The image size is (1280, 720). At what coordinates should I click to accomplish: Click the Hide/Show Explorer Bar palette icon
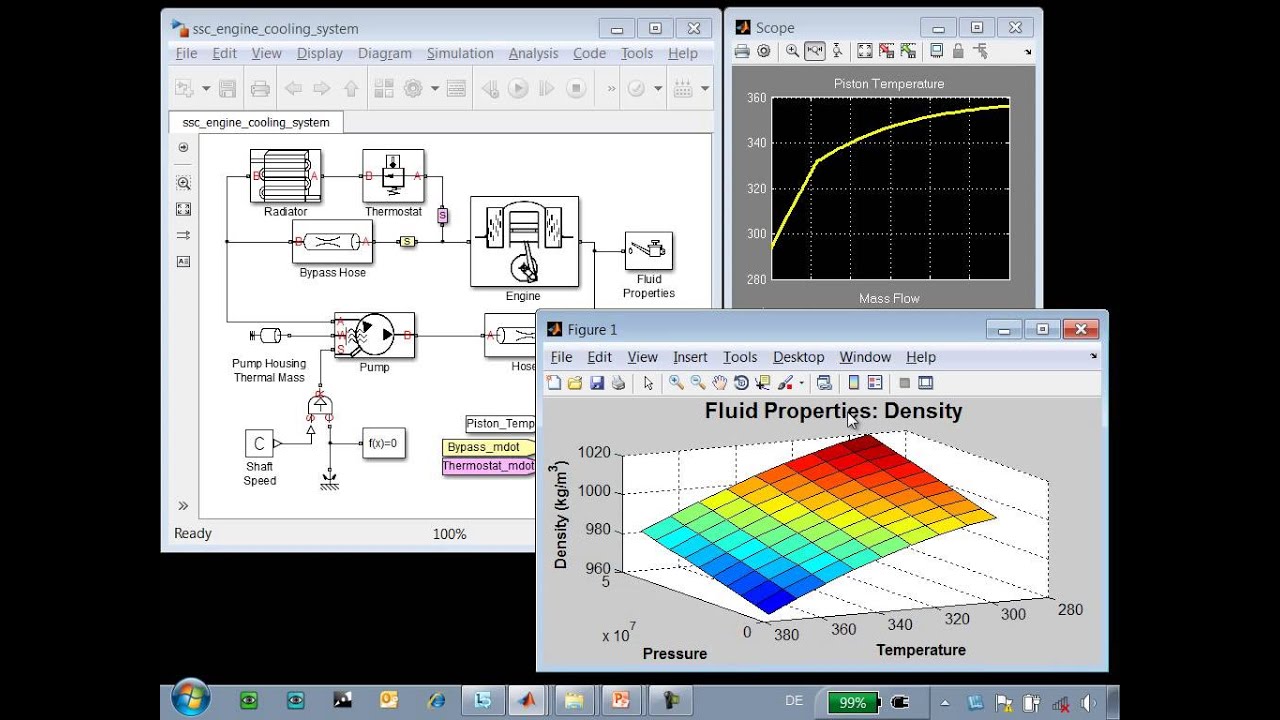point(183,147)
